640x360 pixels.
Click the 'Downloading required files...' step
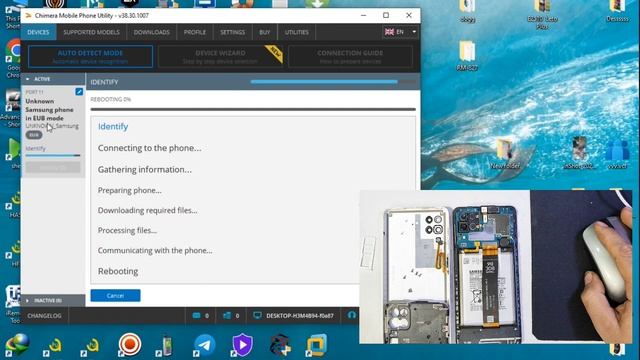147,210
